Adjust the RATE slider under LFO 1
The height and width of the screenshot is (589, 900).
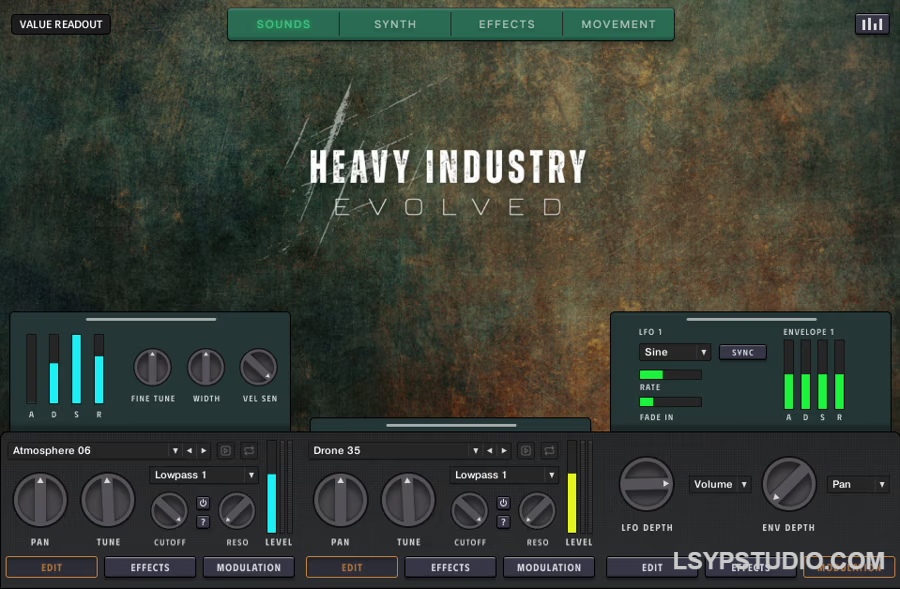[669, 375]
